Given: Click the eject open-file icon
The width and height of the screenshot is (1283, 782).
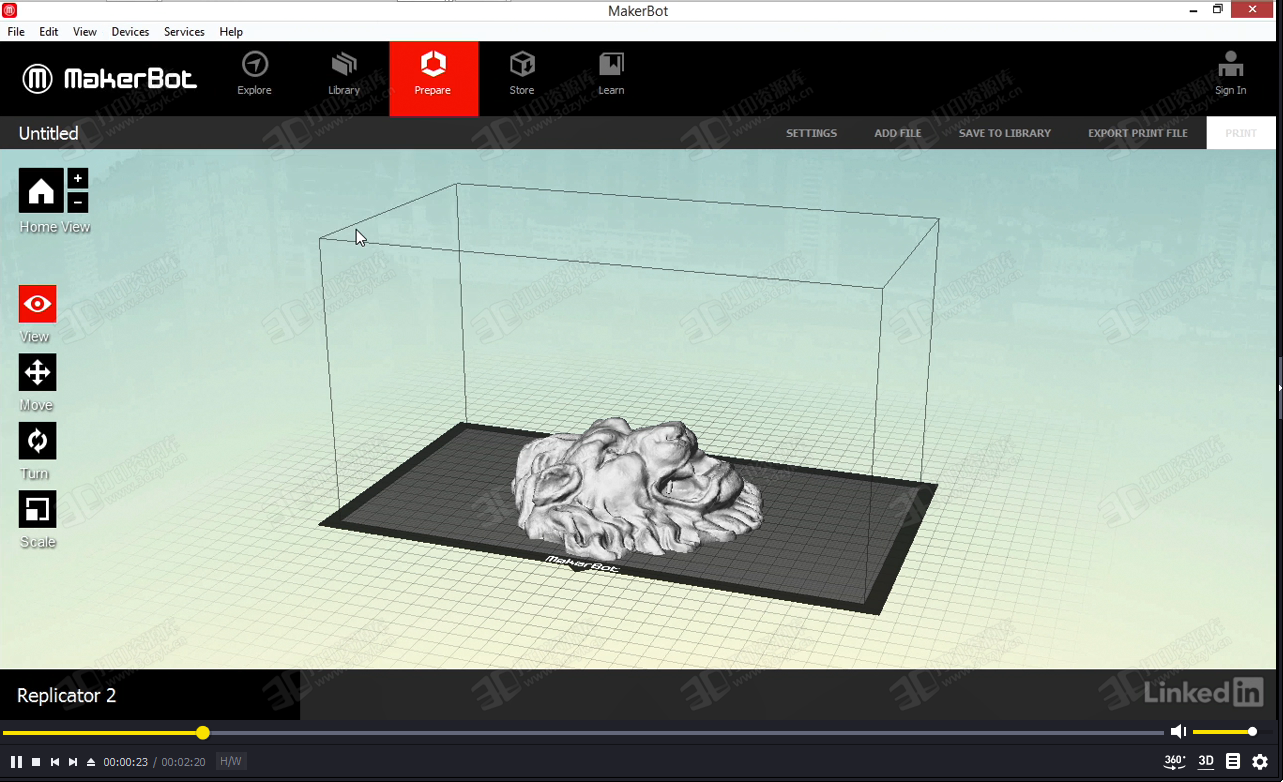Looking at the screenshot, I should (x=91, y=762).
